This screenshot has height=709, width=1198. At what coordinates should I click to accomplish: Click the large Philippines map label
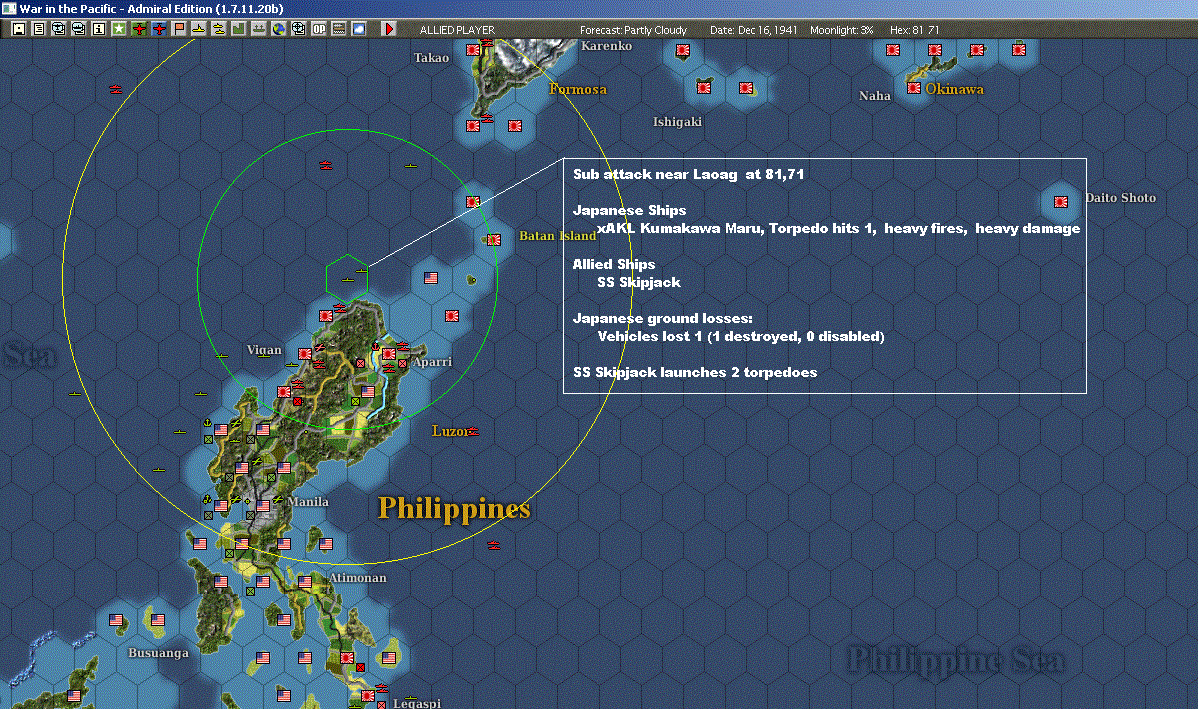coord(455,509)
